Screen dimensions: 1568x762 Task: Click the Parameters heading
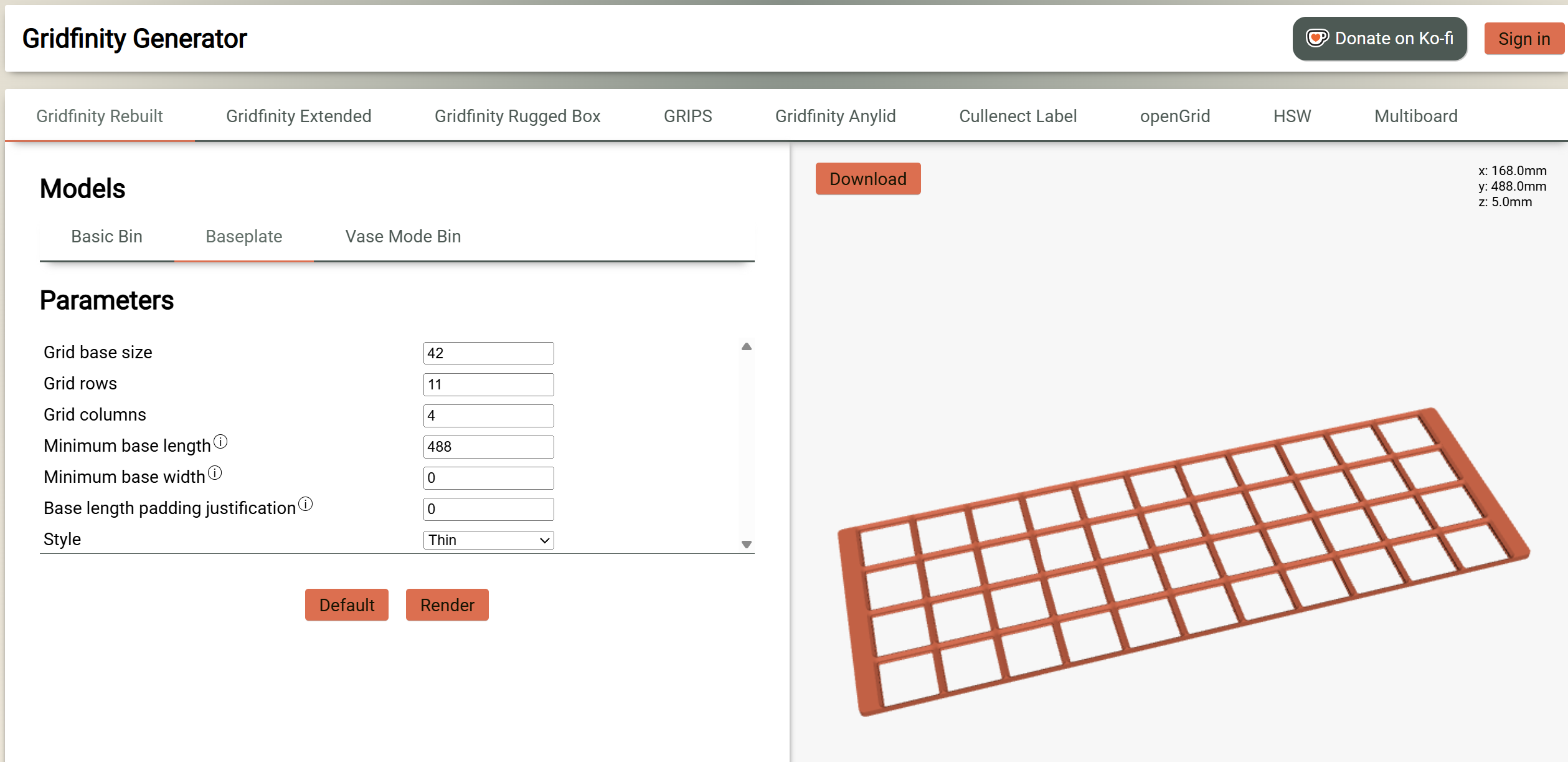pos(106,300)
